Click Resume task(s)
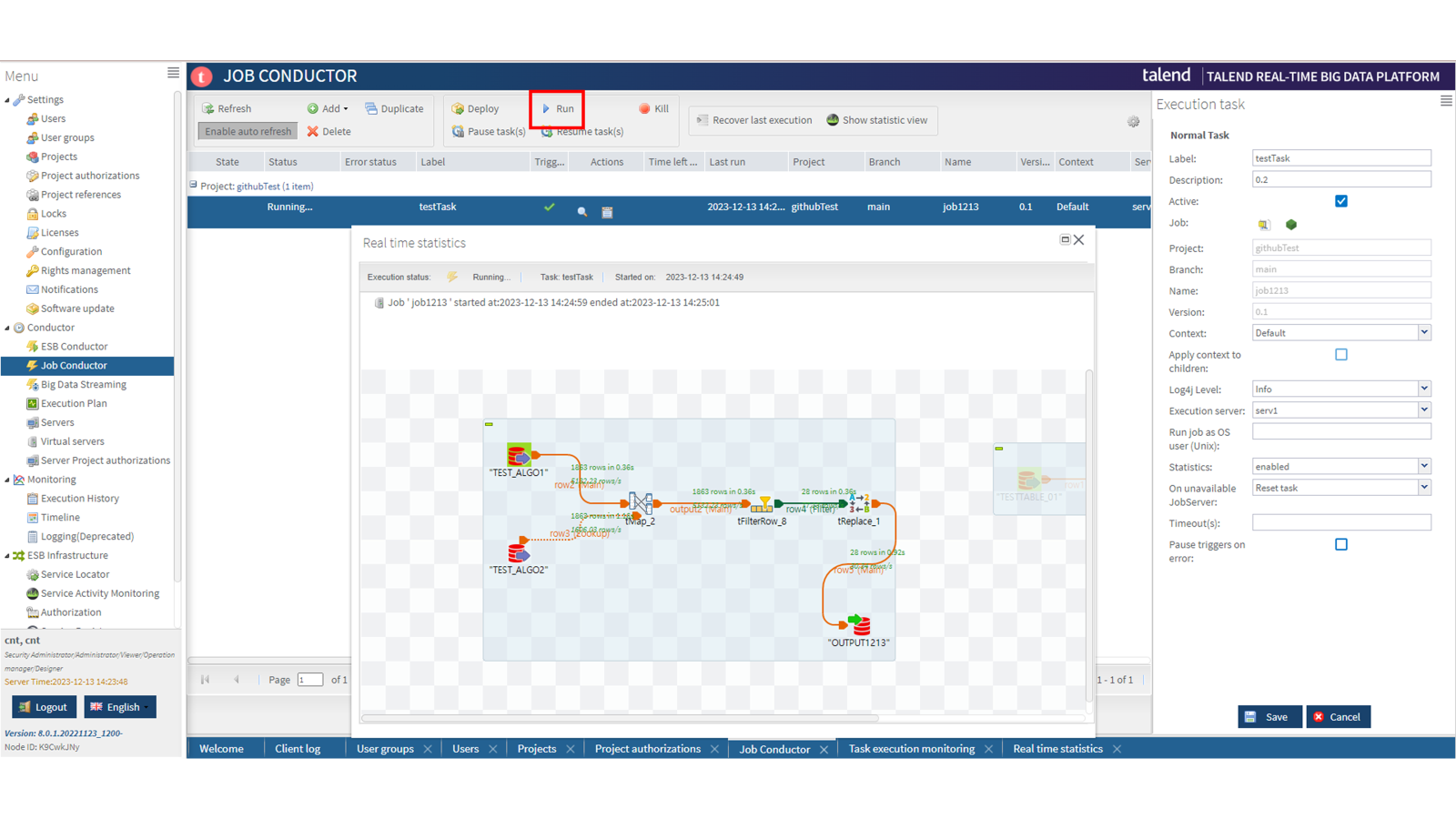 tap(582, 131)
